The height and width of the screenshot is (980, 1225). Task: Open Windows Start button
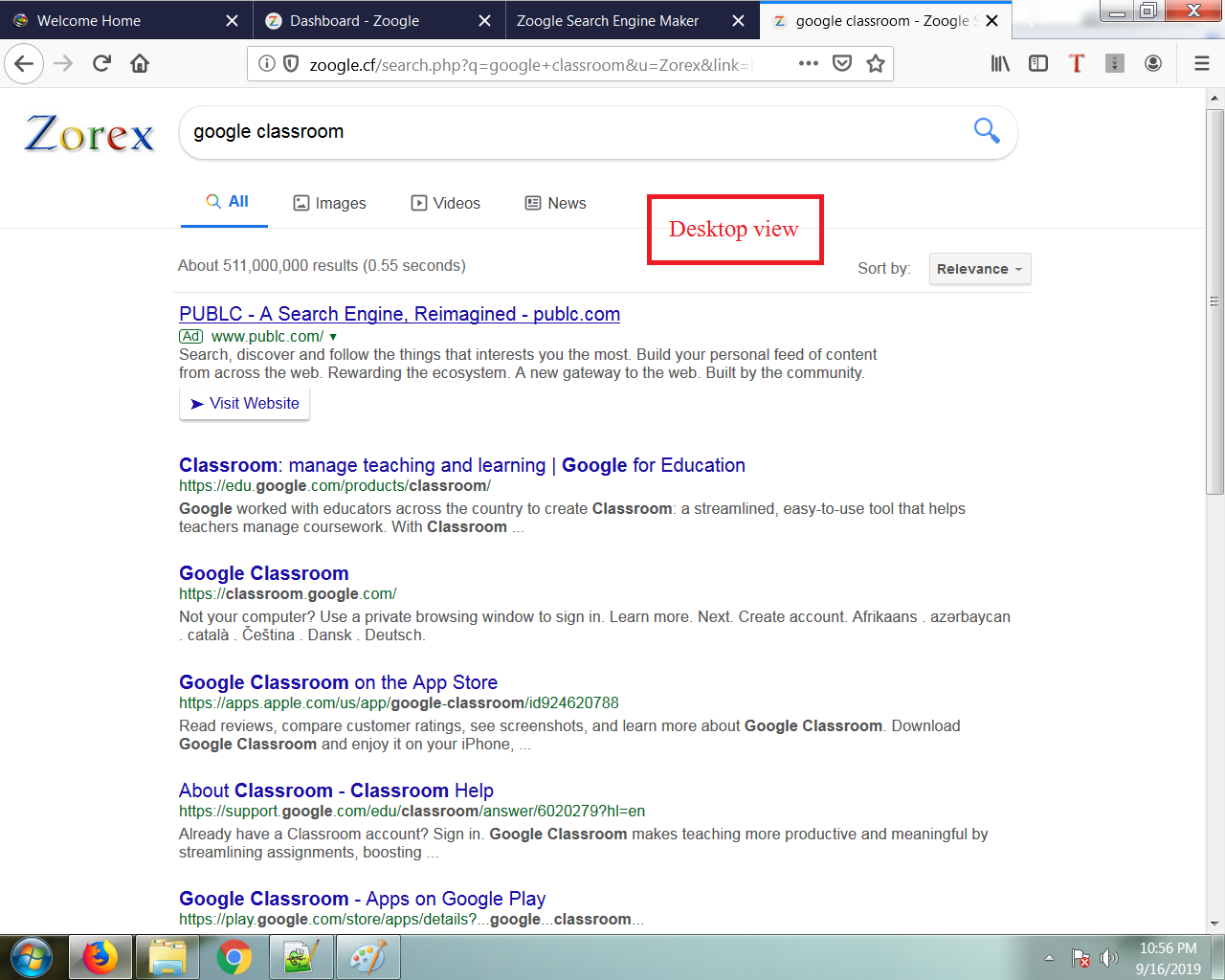32,957
